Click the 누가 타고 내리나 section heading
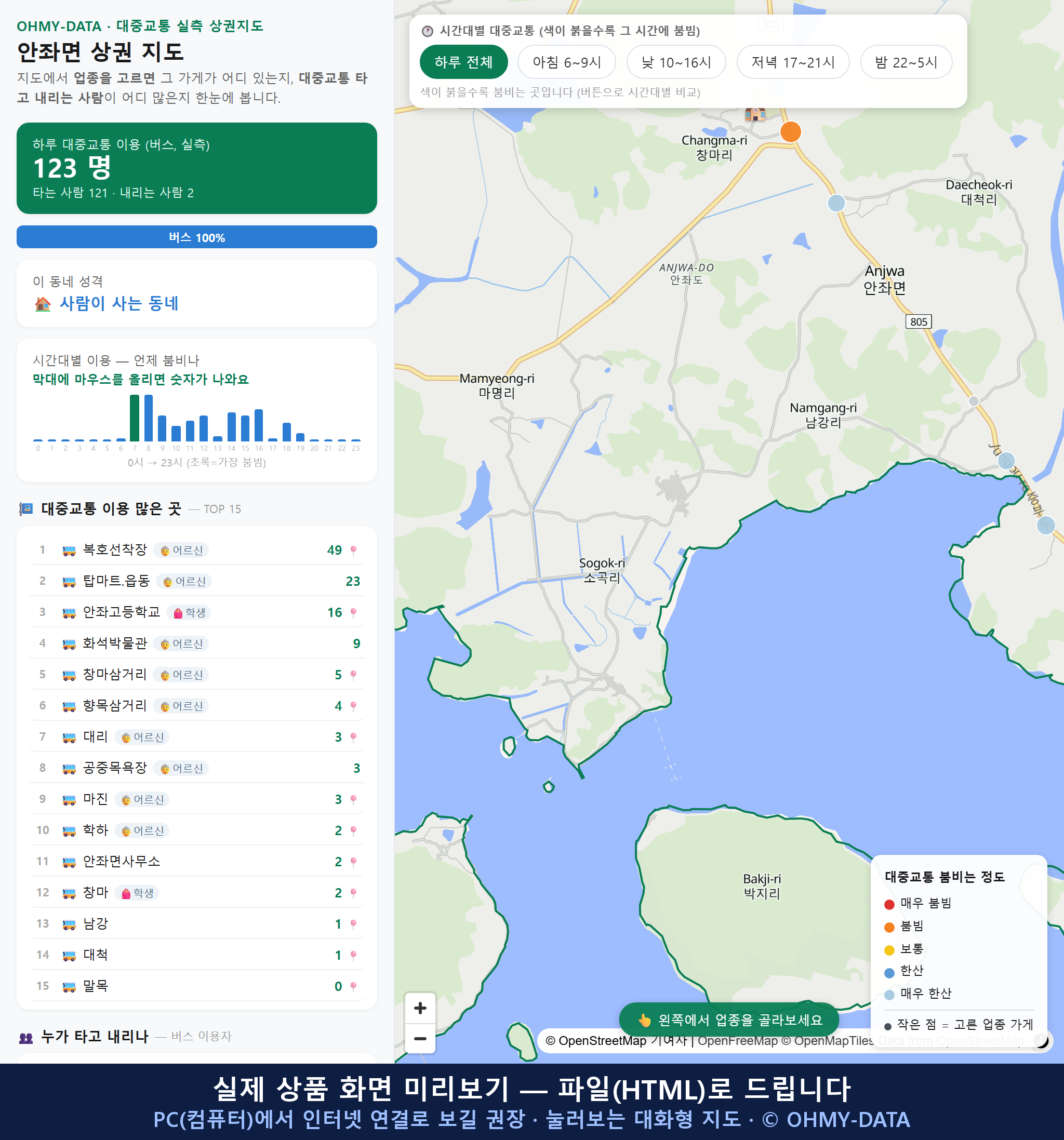The image size is (1064, 1140). 95,1036
